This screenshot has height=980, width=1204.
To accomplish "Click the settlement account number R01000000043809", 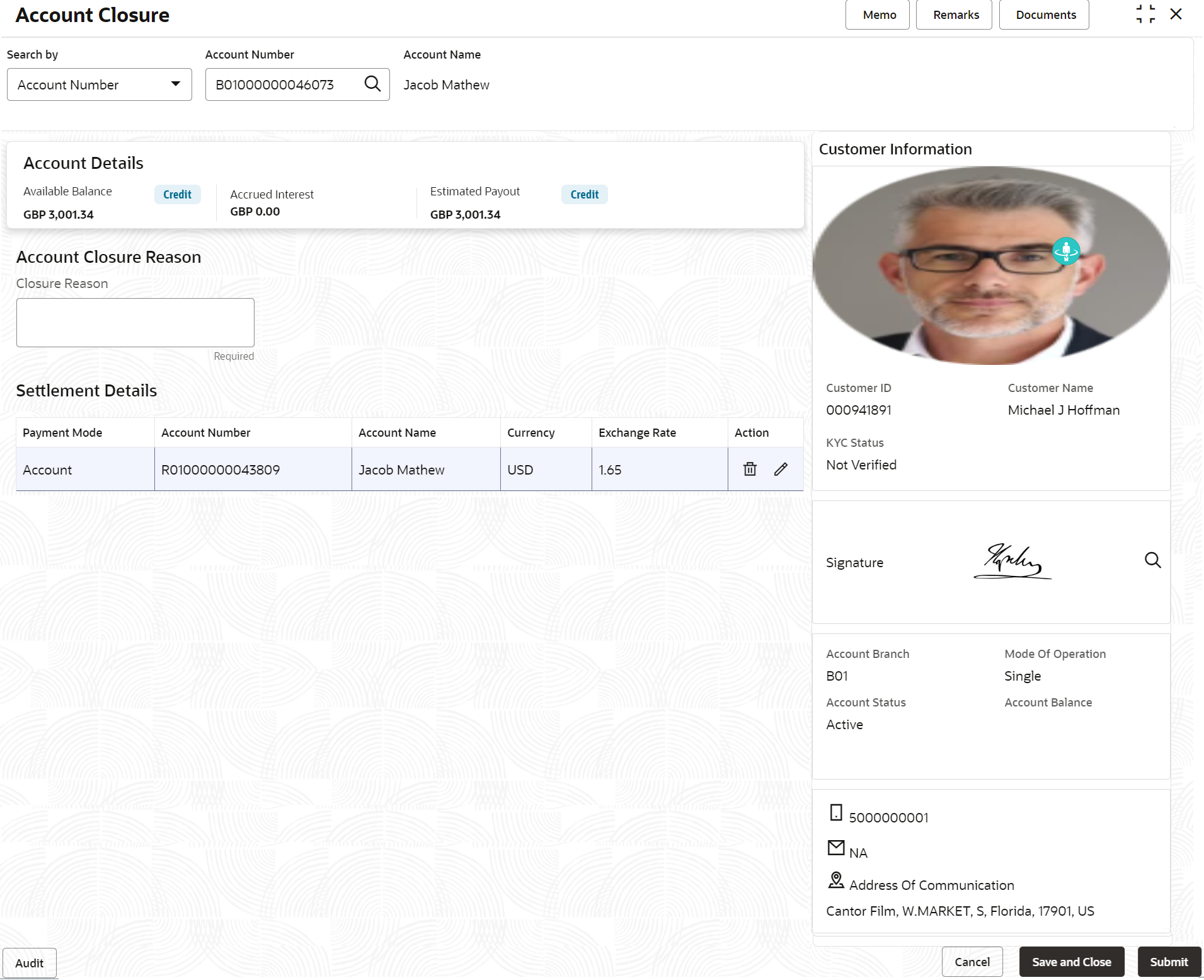I will click(221, 470).
